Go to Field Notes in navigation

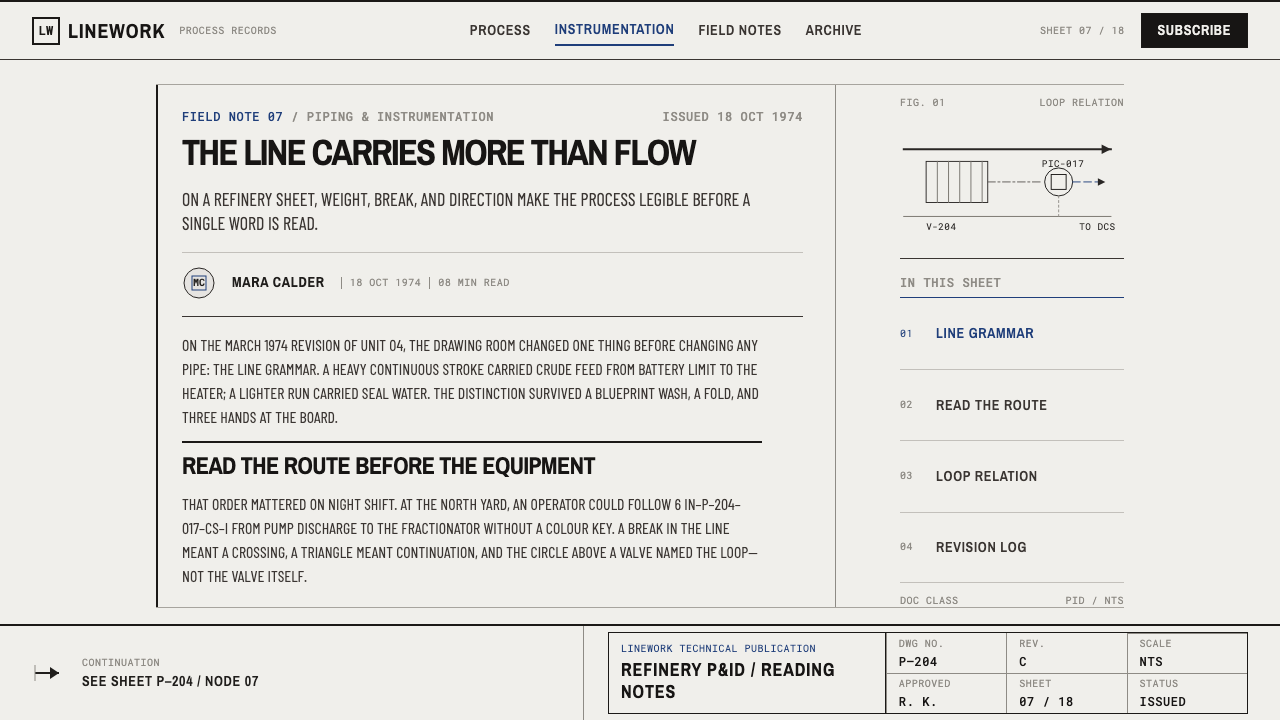tap(740, 30)
